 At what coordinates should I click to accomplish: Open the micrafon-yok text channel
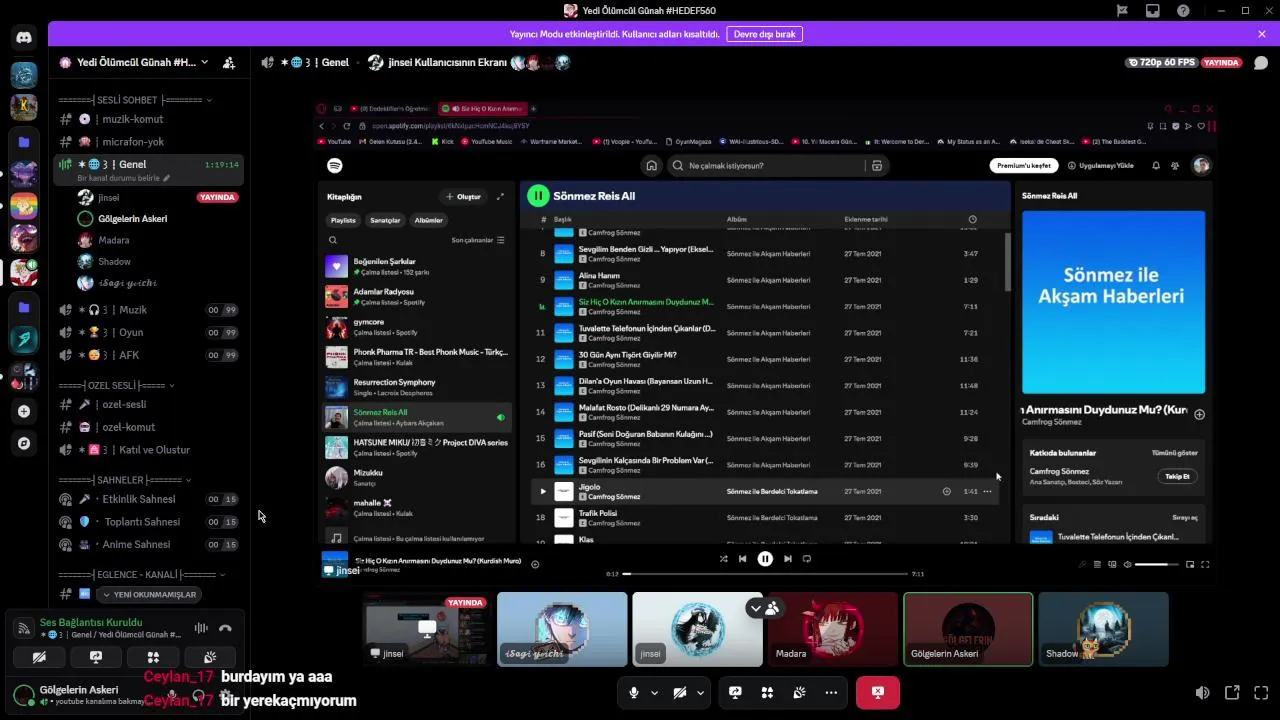click(148, 142)
